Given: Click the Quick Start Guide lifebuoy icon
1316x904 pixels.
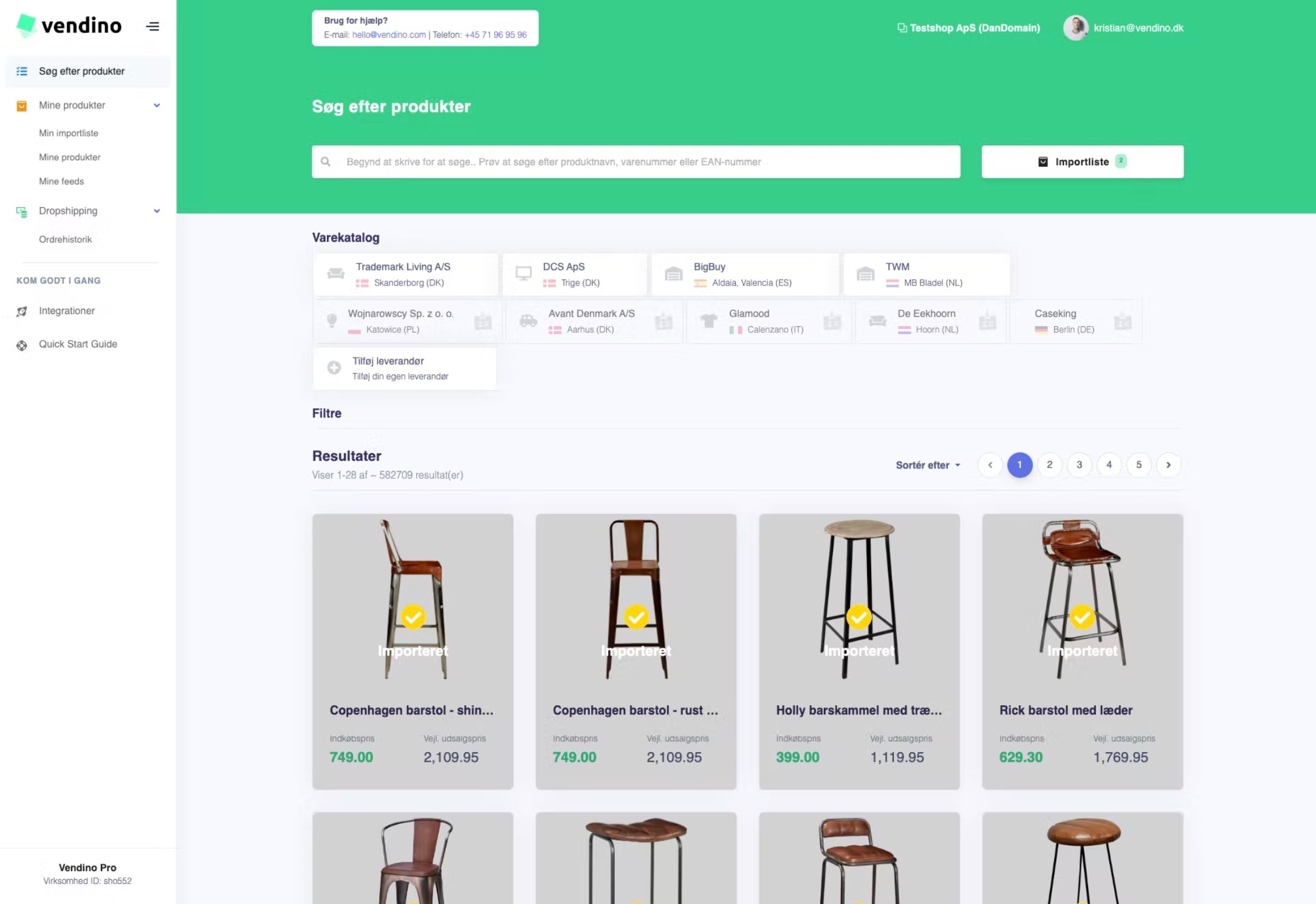Looking at the screenshot, I should [22, 344].
